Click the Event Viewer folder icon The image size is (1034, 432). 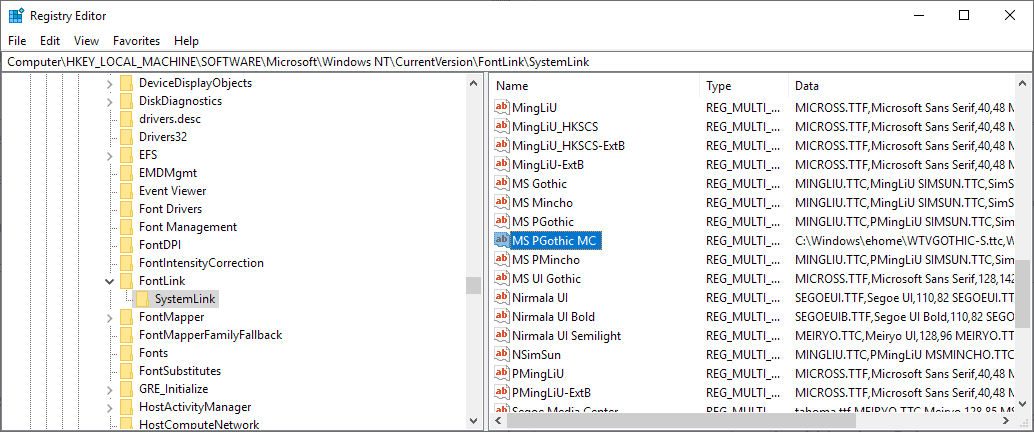pos(127,191)
